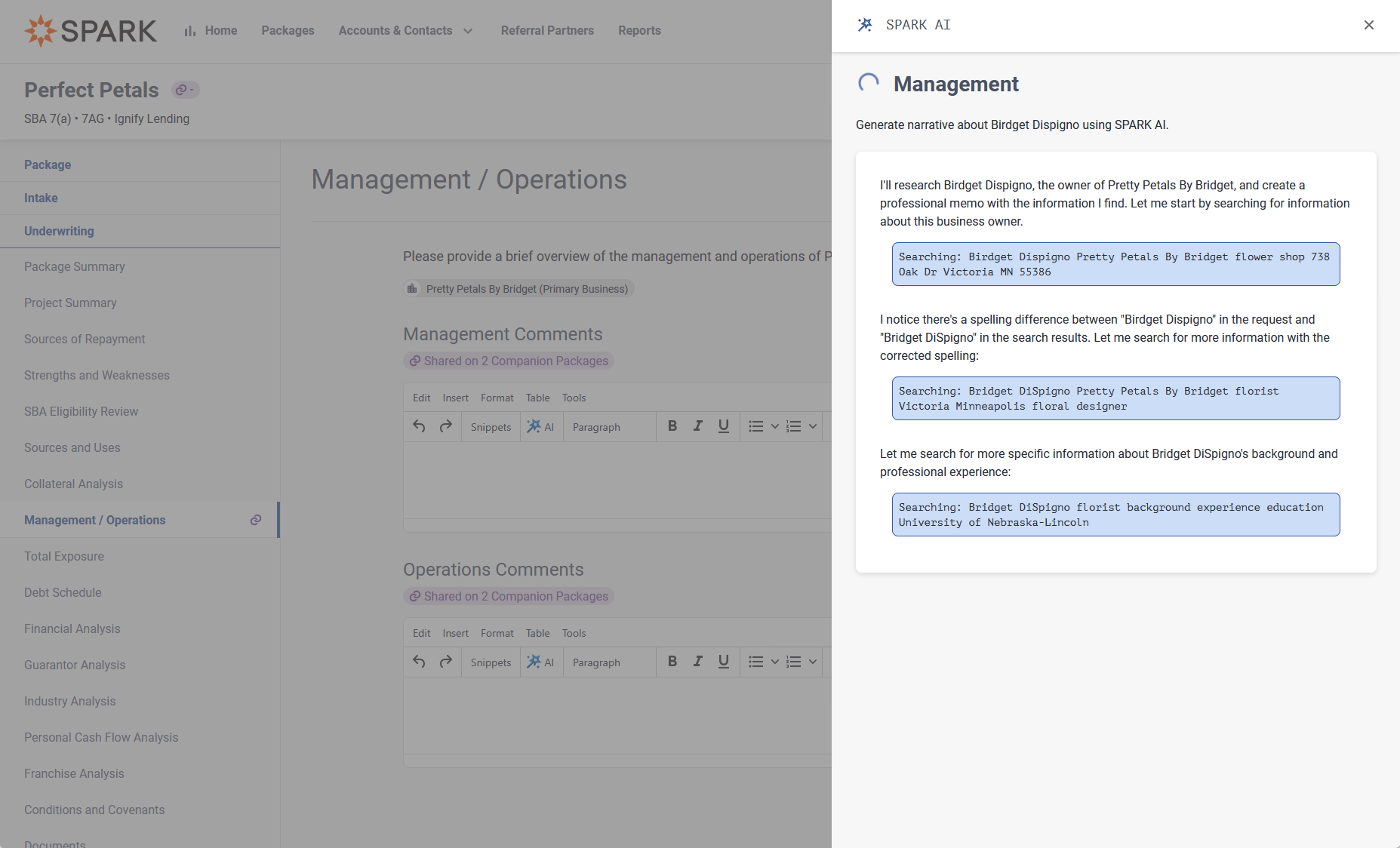Screen dimensions: 1400x848
Task: Open Edit menu in Operations Comments editor
Action: [x=421, y=633]
